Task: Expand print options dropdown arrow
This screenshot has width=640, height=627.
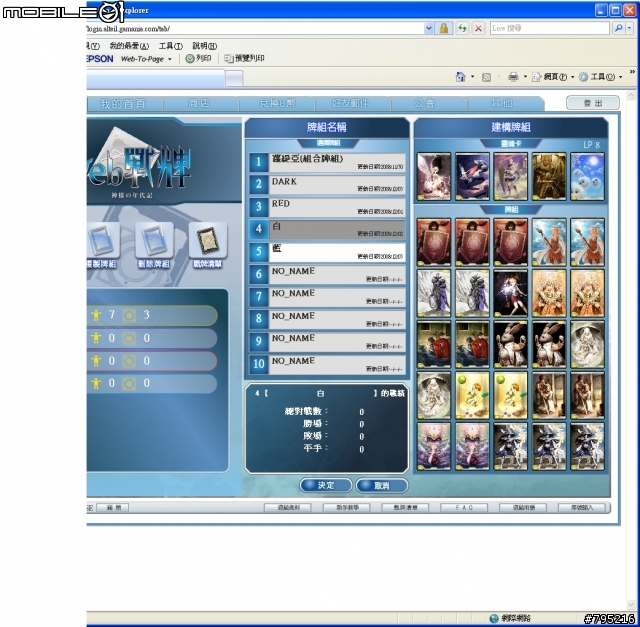Action: click(x=525, y=77)
